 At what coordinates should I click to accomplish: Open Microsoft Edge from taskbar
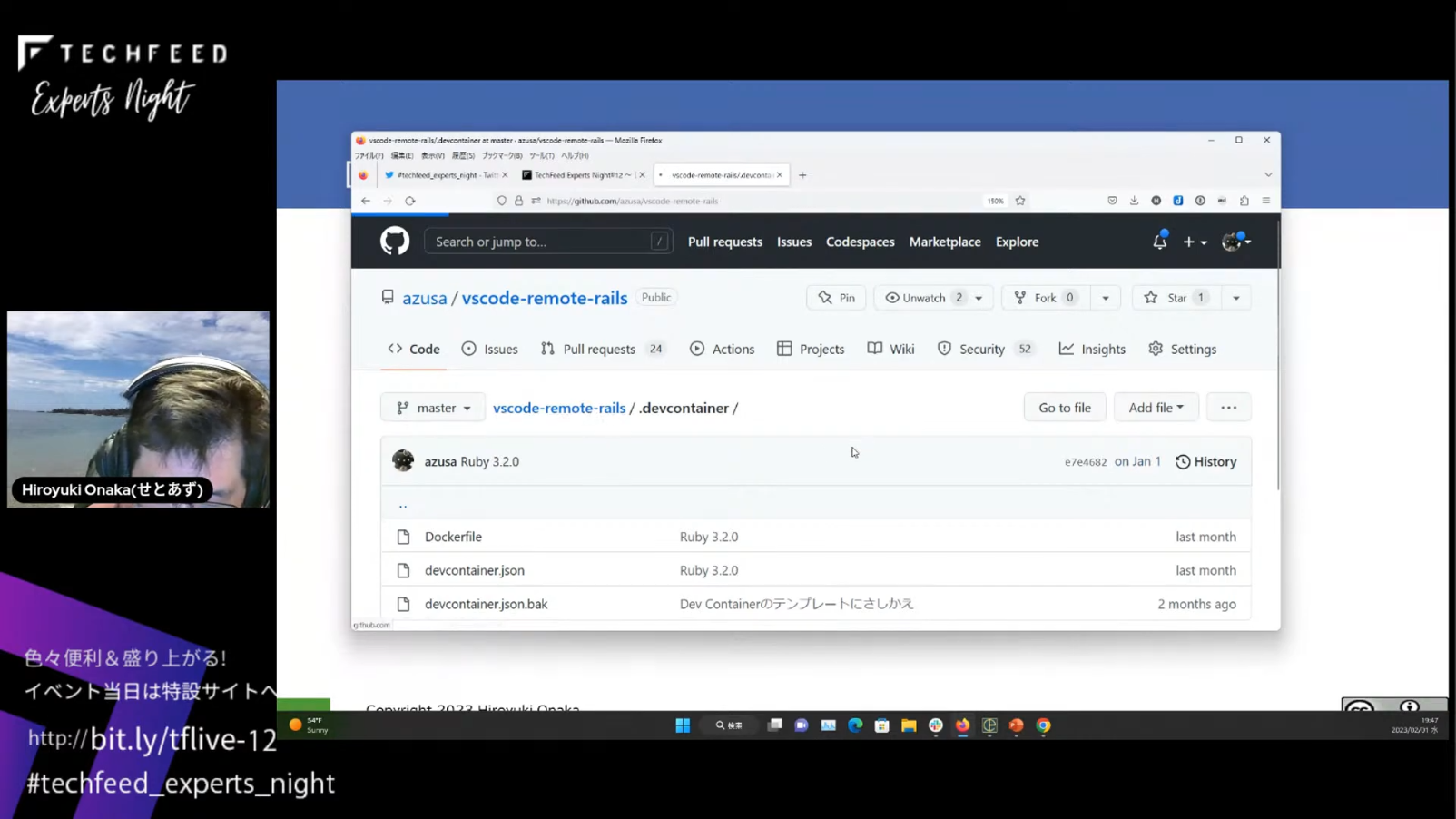coord(855,725)
